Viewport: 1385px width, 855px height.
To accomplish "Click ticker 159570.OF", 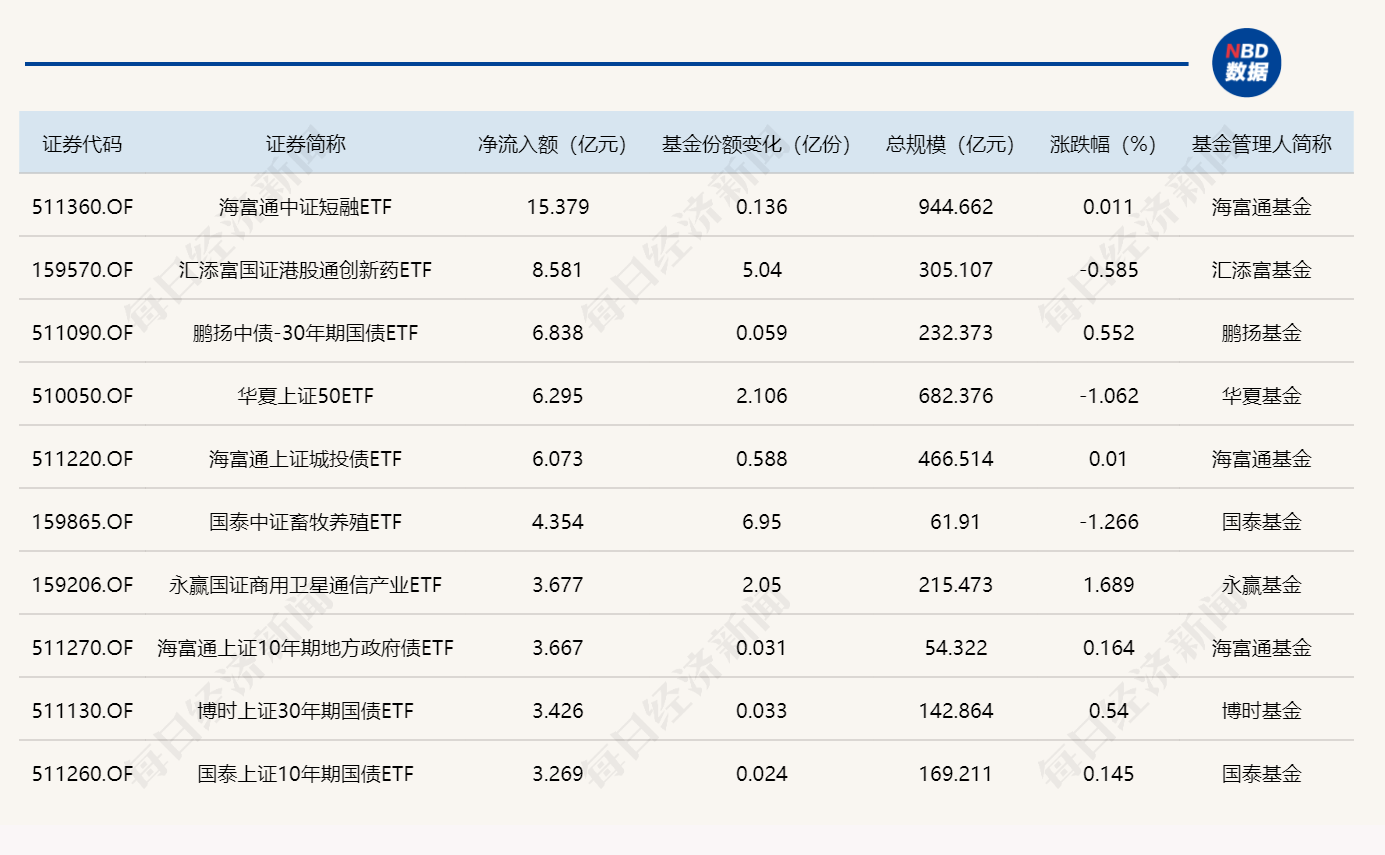I will pyautogui.click(x=80, y=269).
